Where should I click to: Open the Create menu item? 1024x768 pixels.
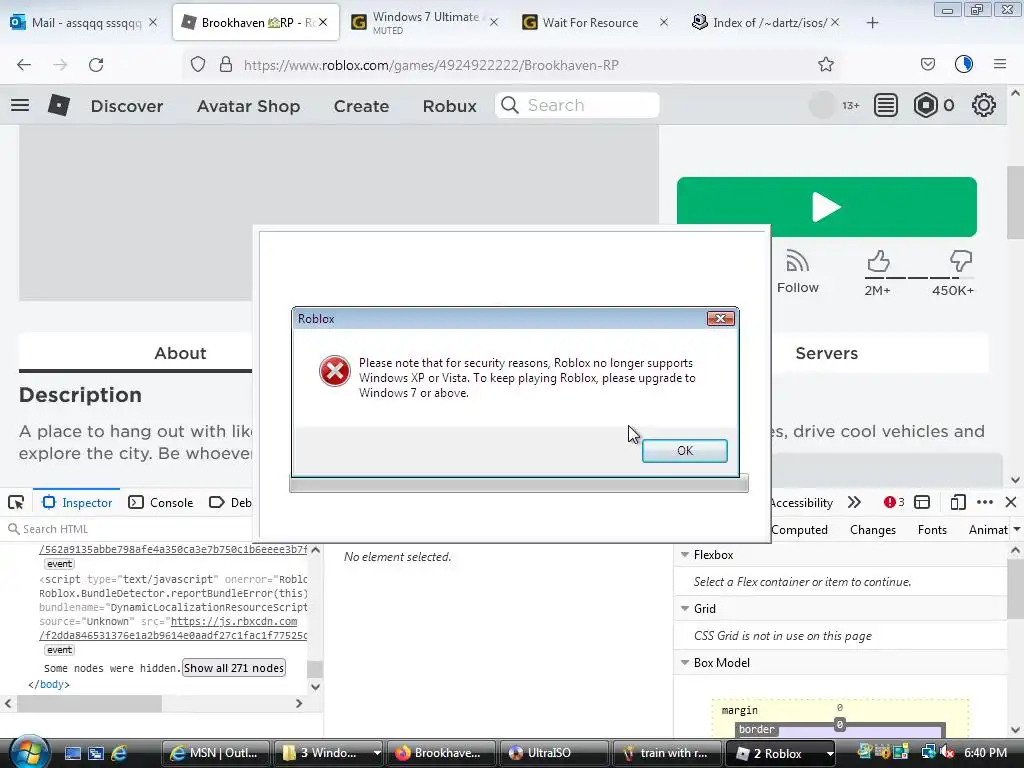(x=361, y=106)
